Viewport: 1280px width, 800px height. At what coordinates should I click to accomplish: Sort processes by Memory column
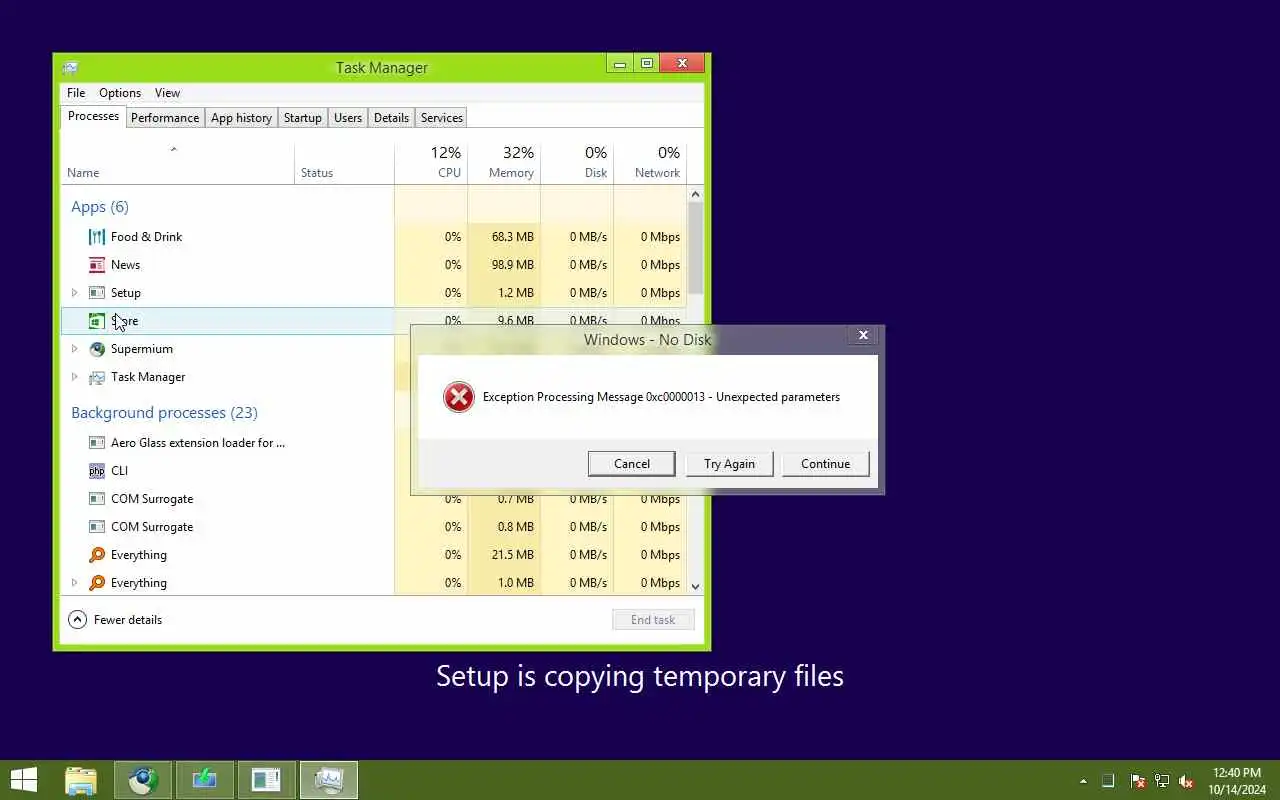tap(504, 164)
